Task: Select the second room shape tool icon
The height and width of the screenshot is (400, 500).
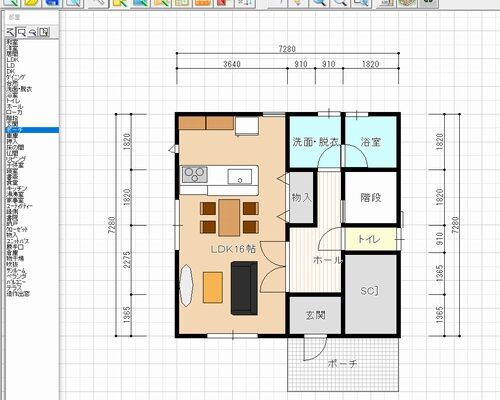Action: 22,32
